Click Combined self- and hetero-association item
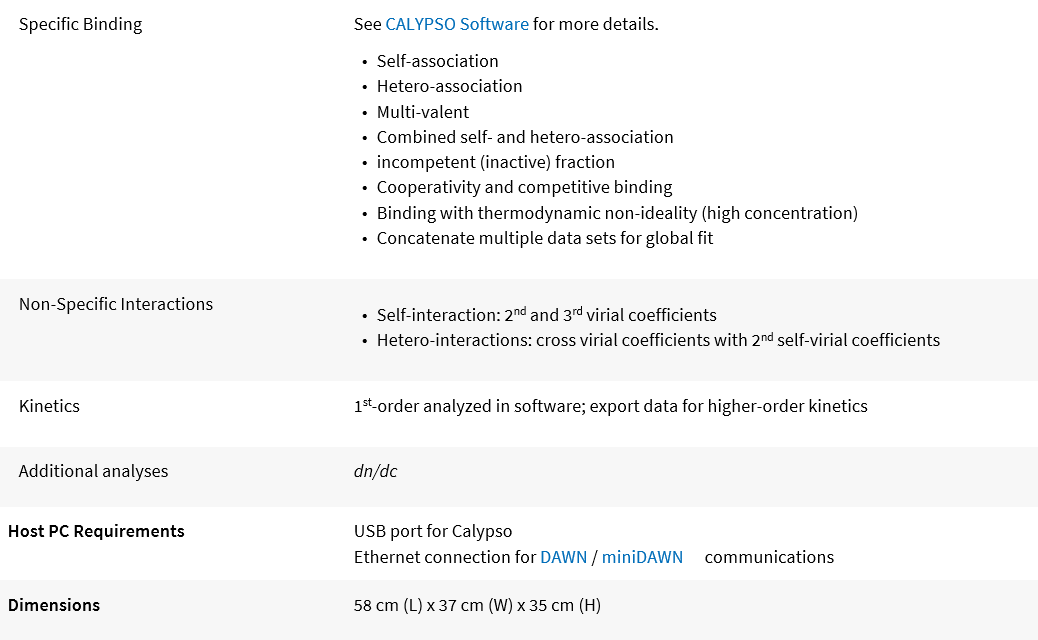 tap(525, 137)
